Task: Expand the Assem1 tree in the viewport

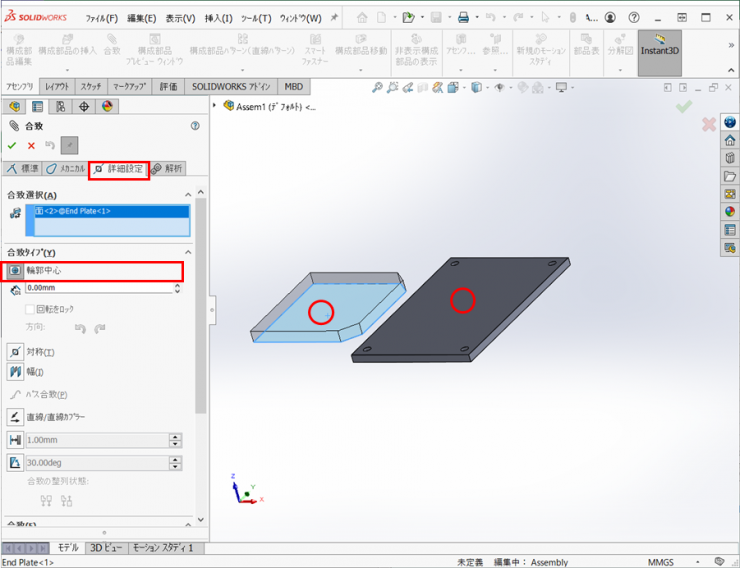Action: [215, 106]
